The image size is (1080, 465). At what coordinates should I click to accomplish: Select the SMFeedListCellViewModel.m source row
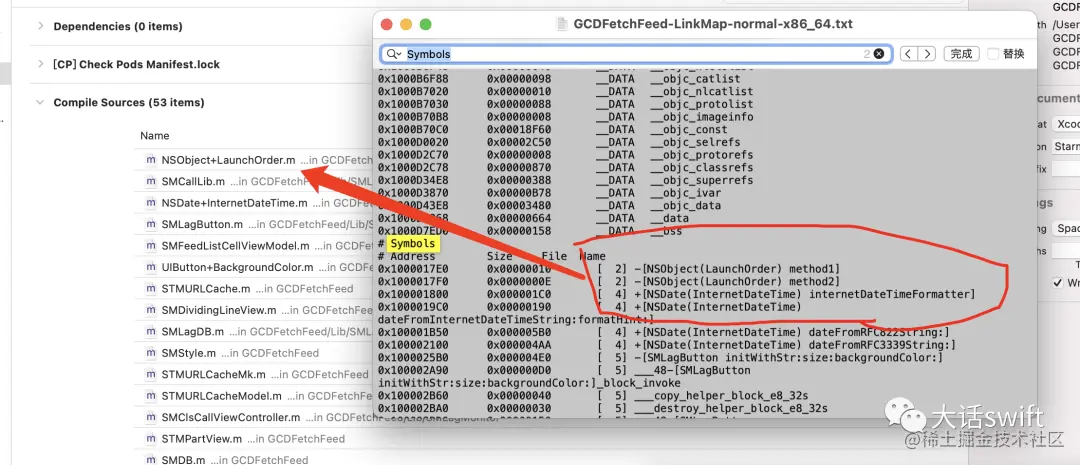(x=253, y=245)
